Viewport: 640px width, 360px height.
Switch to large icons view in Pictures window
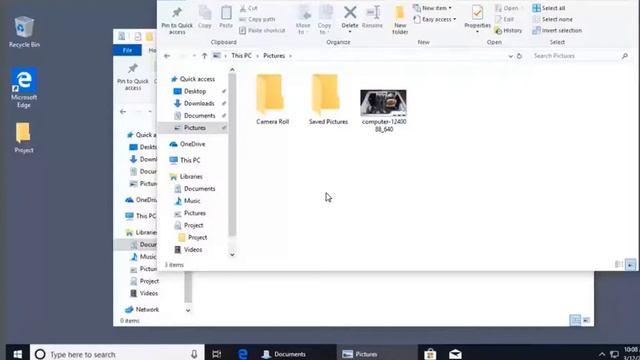[x=630, y=264]
